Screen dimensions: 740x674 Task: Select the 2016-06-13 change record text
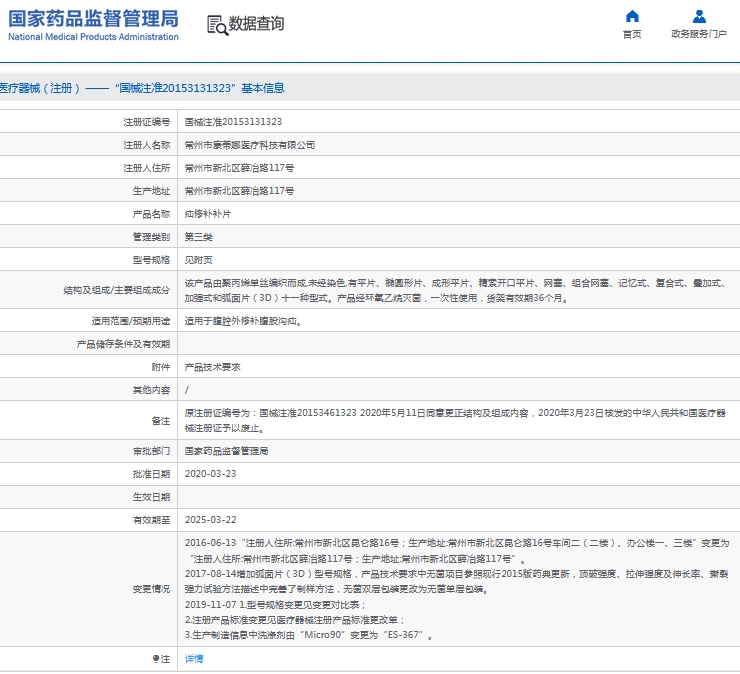coord(457,551)
